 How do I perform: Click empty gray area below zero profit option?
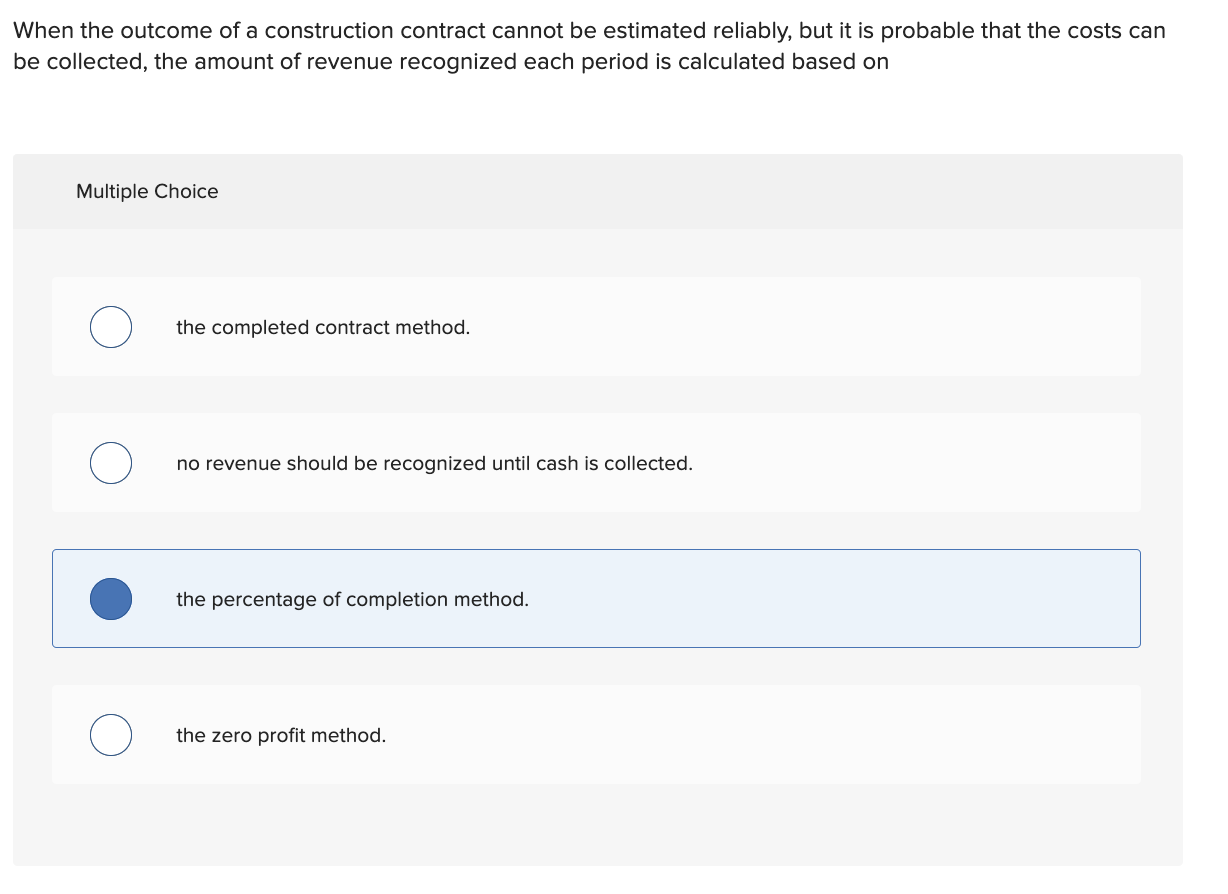600,825
